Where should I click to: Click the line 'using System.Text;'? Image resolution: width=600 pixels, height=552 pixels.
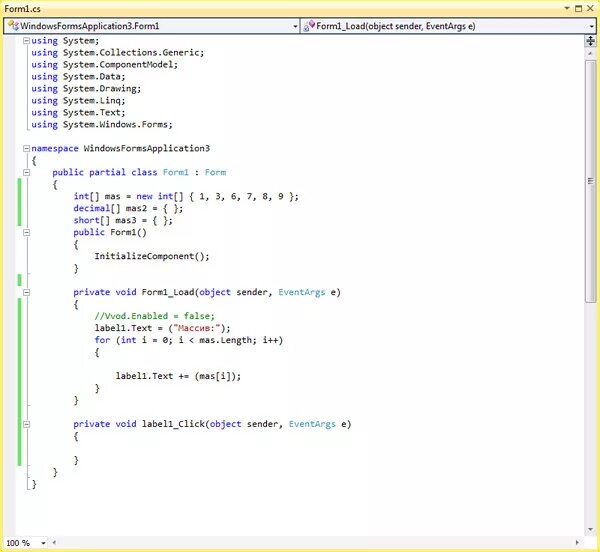click(x=78, y=112)
